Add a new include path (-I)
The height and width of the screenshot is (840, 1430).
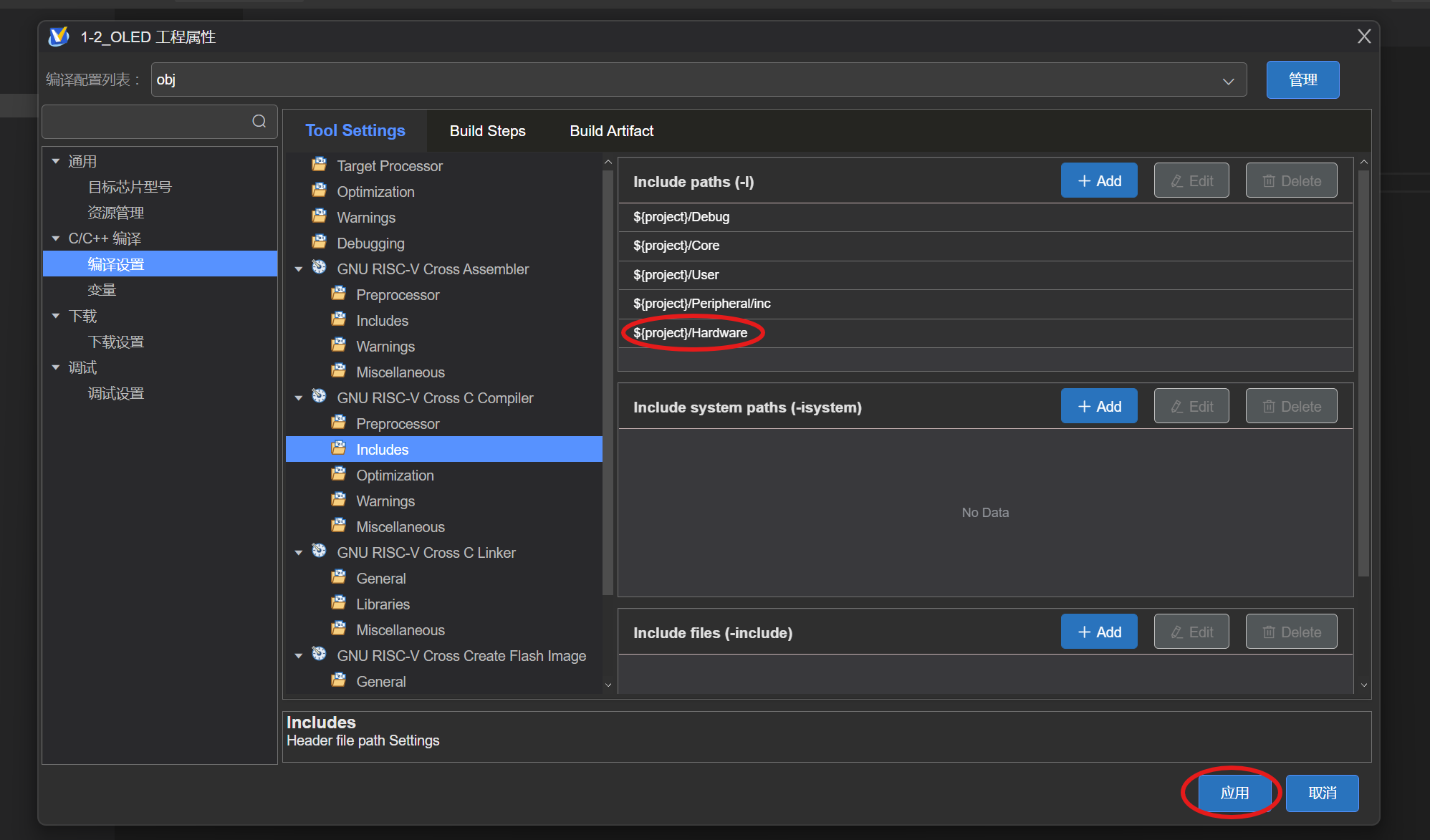click(1099, 181)
